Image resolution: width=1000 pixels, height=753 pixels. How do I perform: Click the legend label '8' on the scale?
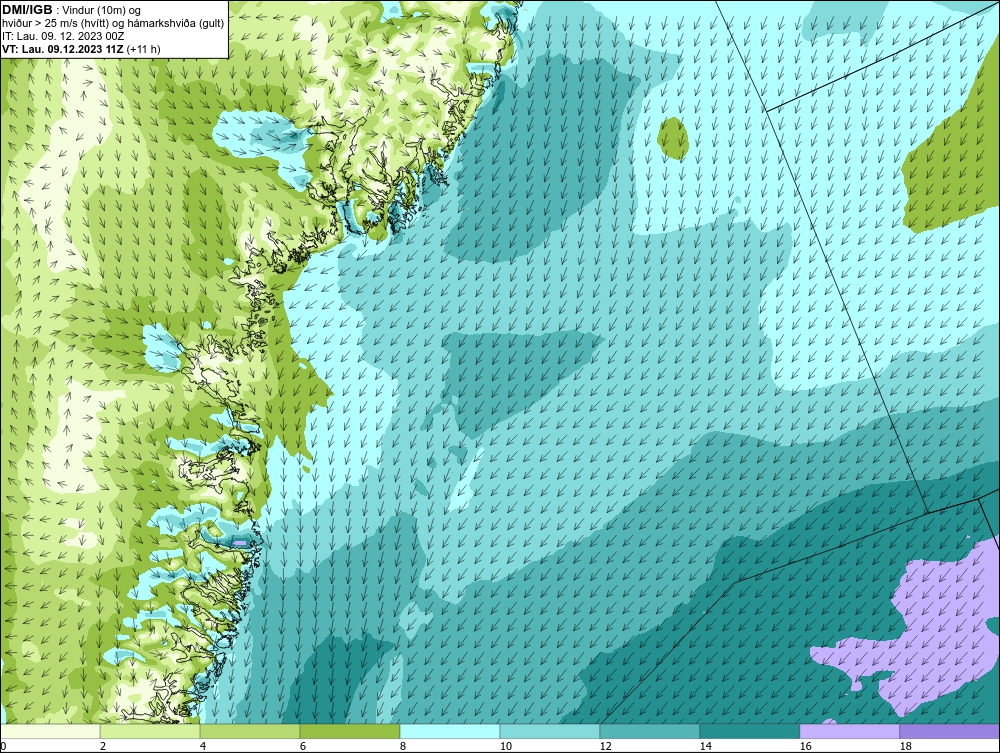tap(402, 746)
